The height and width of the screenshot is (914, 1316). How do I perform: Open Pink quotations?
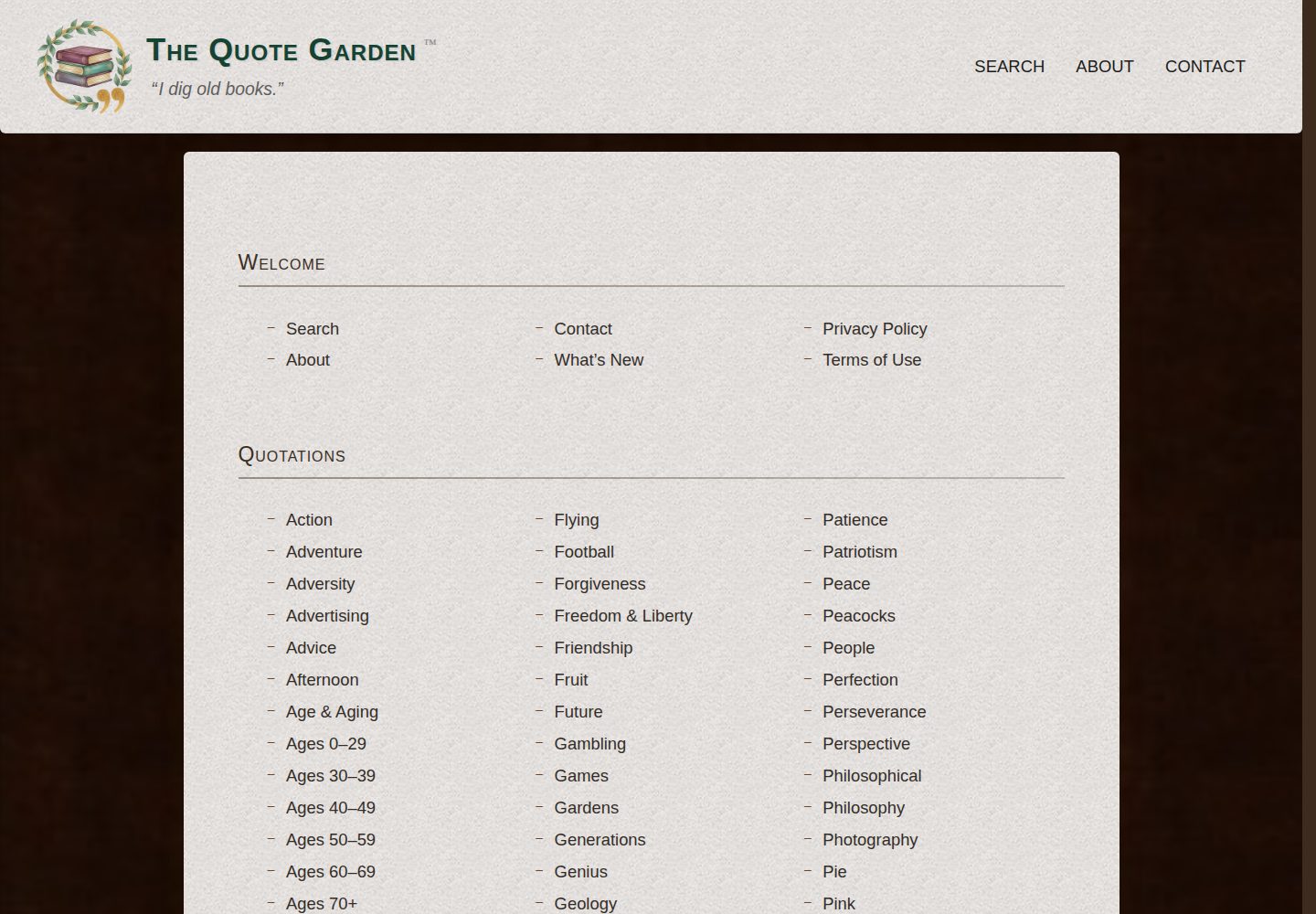tap(839, 904)
